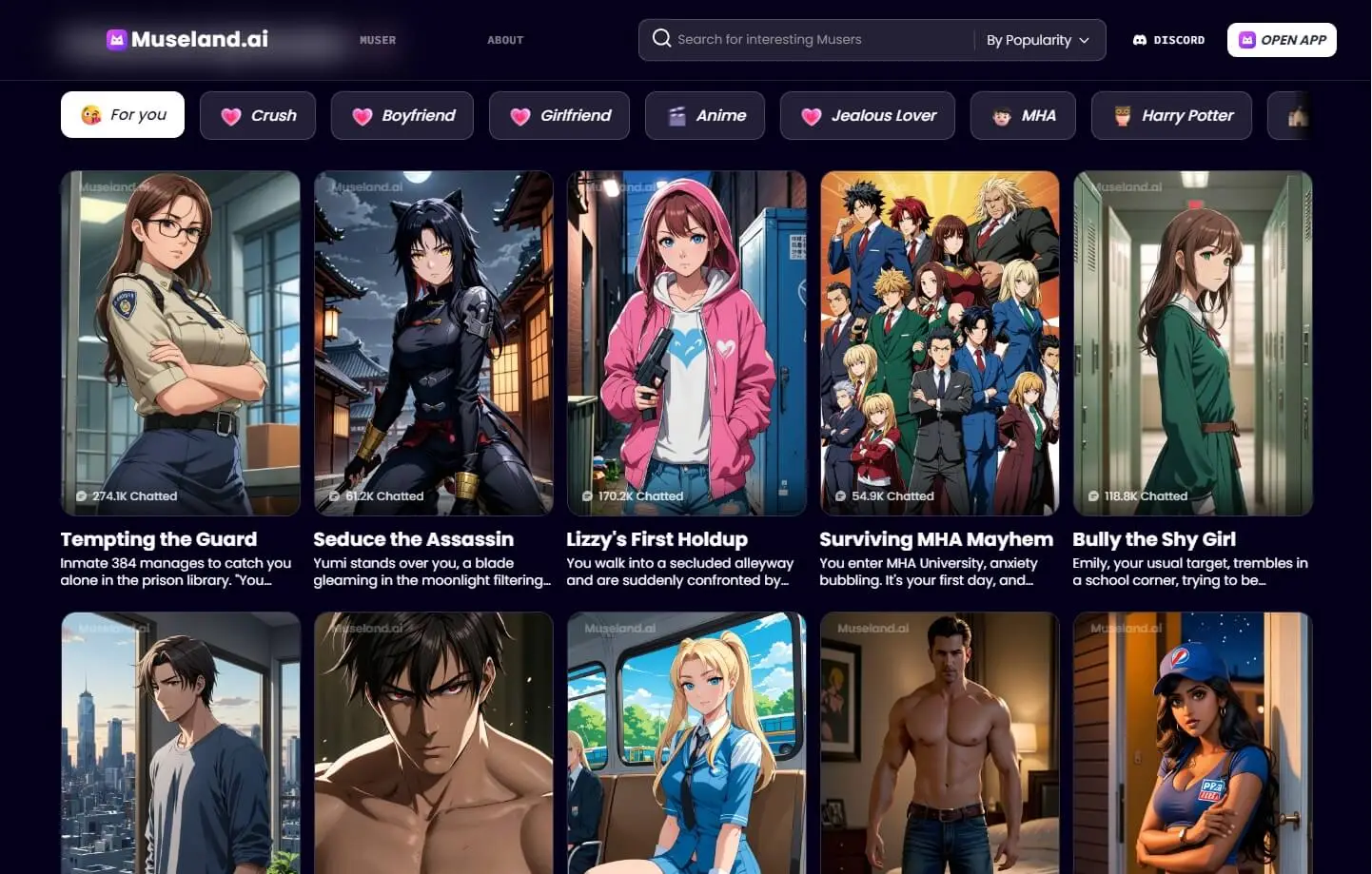Image resolution: width=1372 pixels, height=874 pixels.
Task: Click the emoji icon in For you tab
Action: (91, 115)
